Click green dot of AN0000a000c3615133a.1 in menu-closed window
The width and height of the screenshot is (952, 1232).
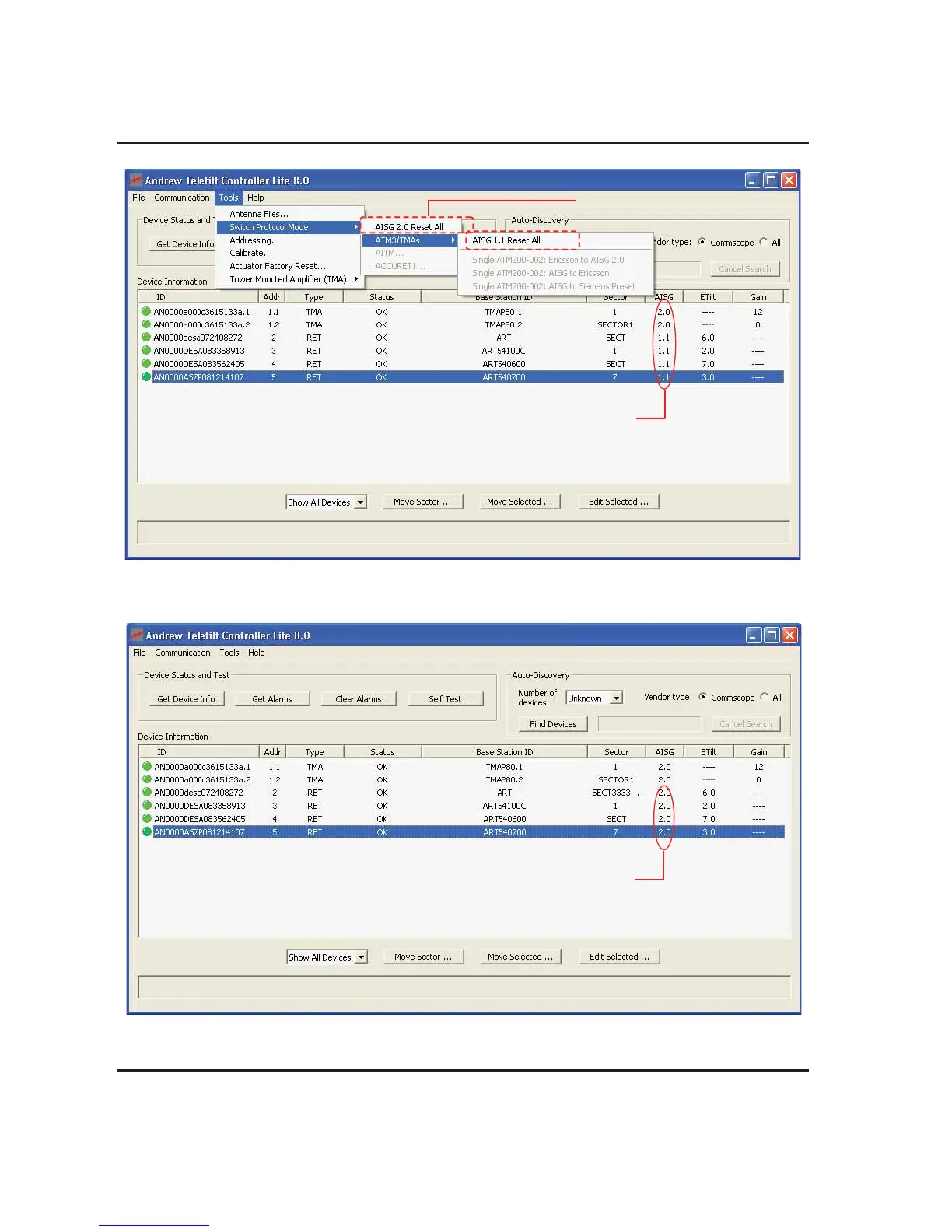[147, 766]
